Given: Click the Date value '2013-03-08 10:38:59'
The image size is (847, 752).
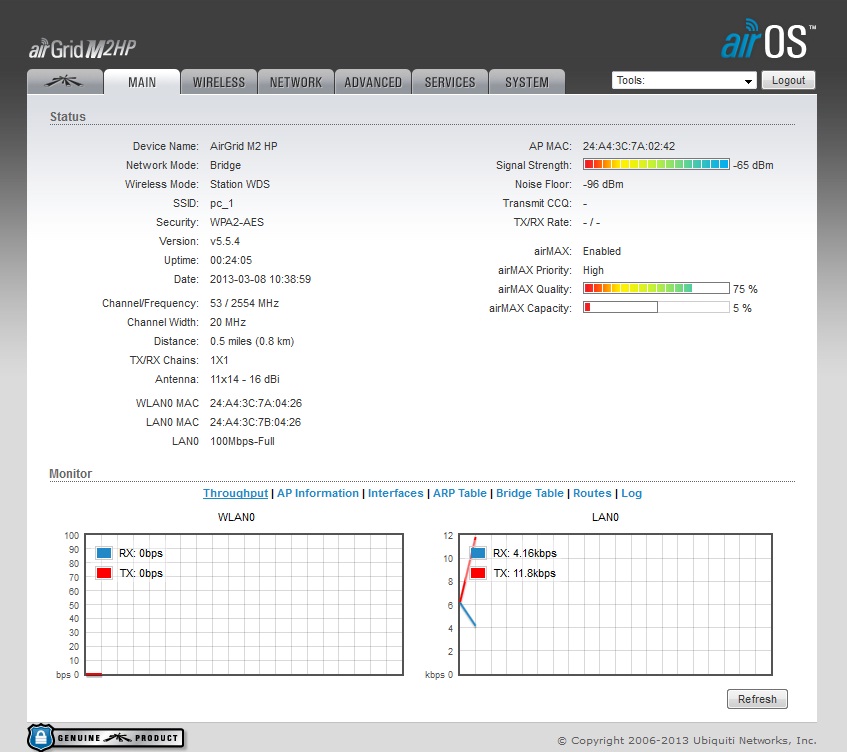Looking at the screenshot, I should 260,279.
